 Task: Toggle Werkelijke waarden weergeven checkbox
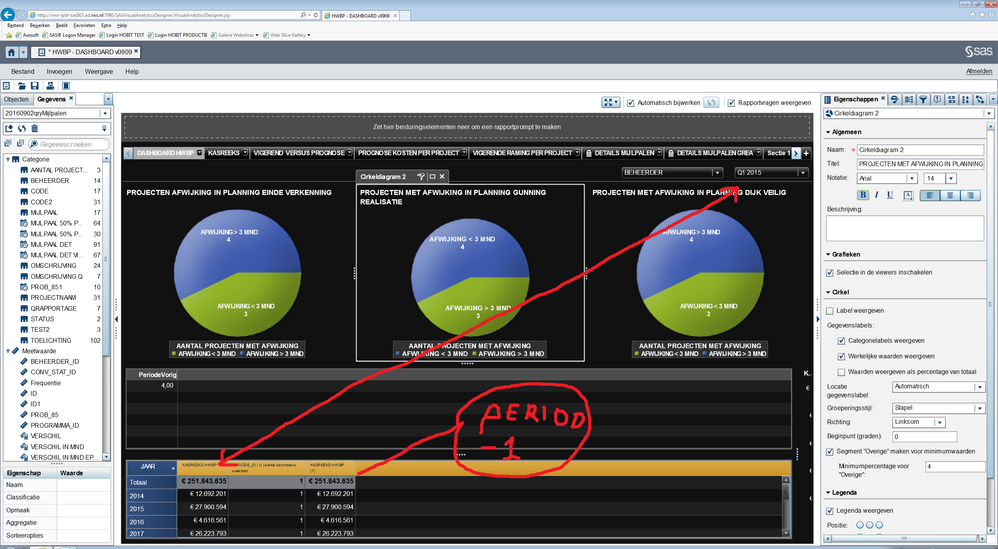(841, 356)
